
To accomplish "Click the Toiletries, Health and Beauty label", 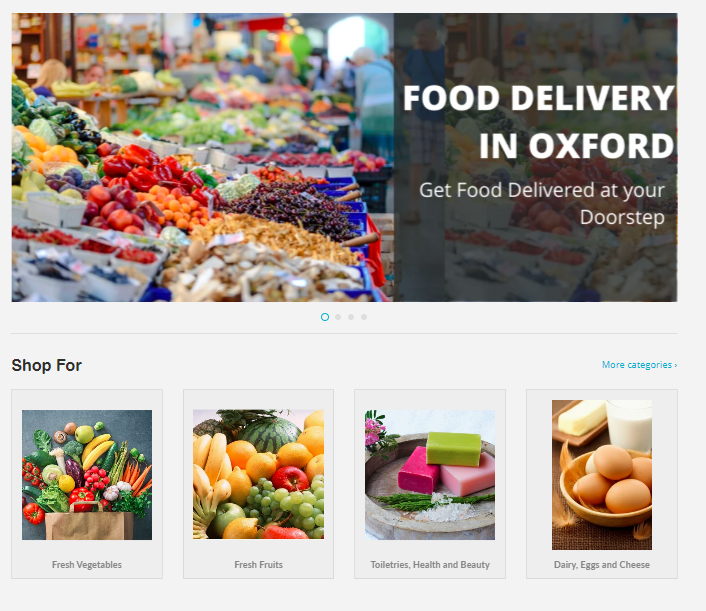I will pyautogui.click(x=430, y=565).
